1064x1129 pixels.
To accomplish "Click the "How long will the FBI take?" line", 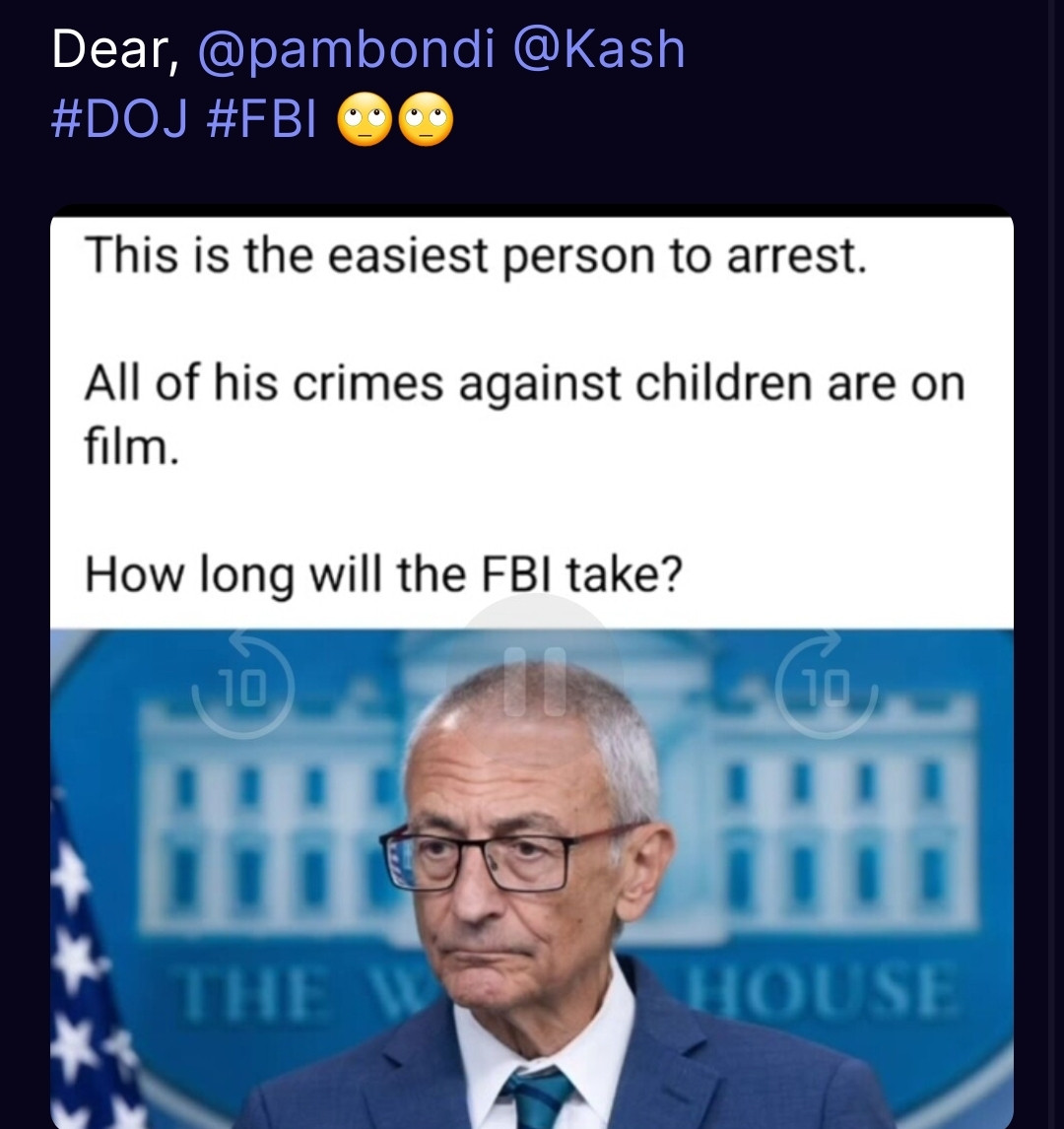I will (x=384, y=574).
